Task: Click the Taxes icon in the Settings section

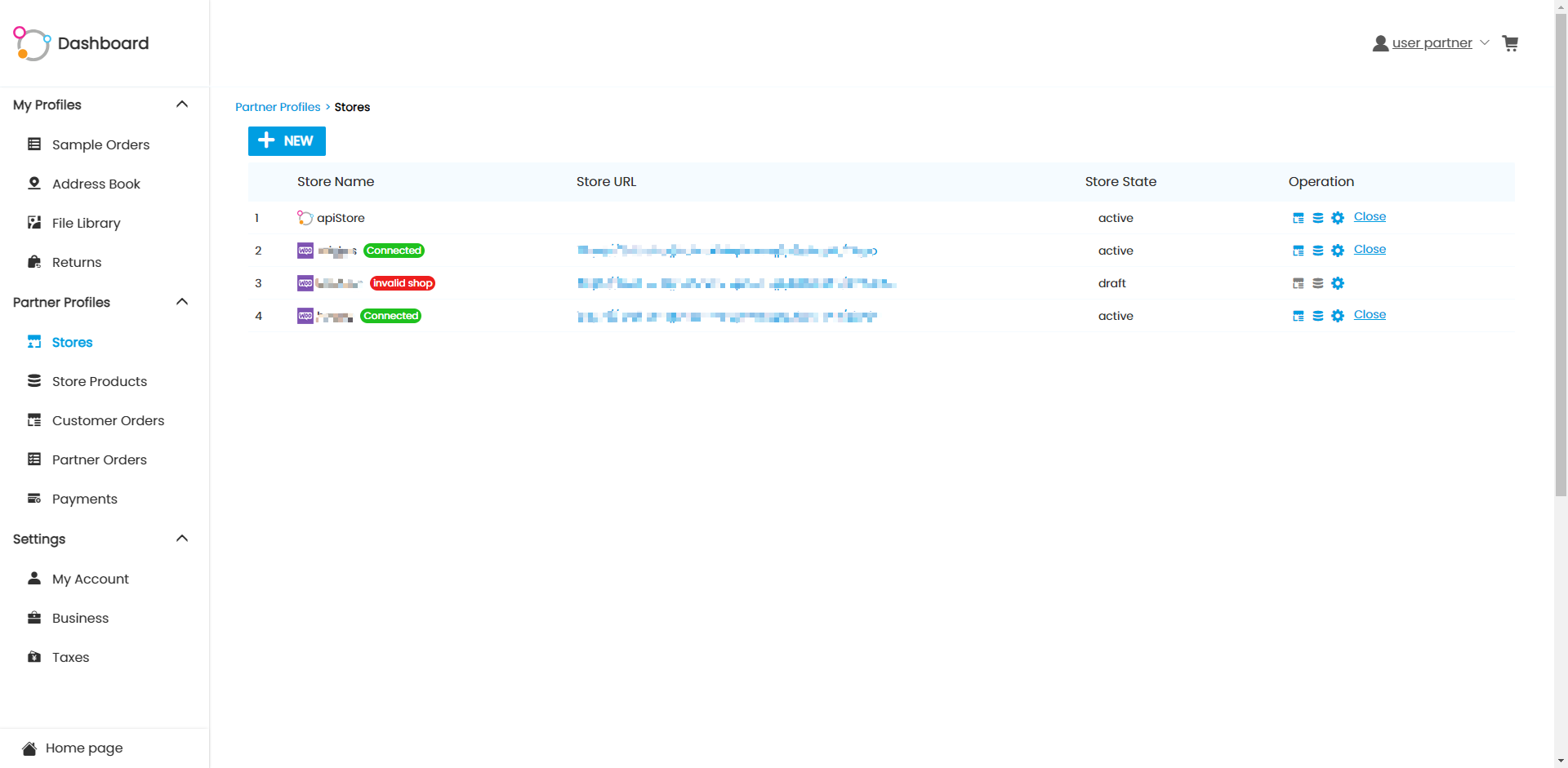Action: click(x=33, y=657)
